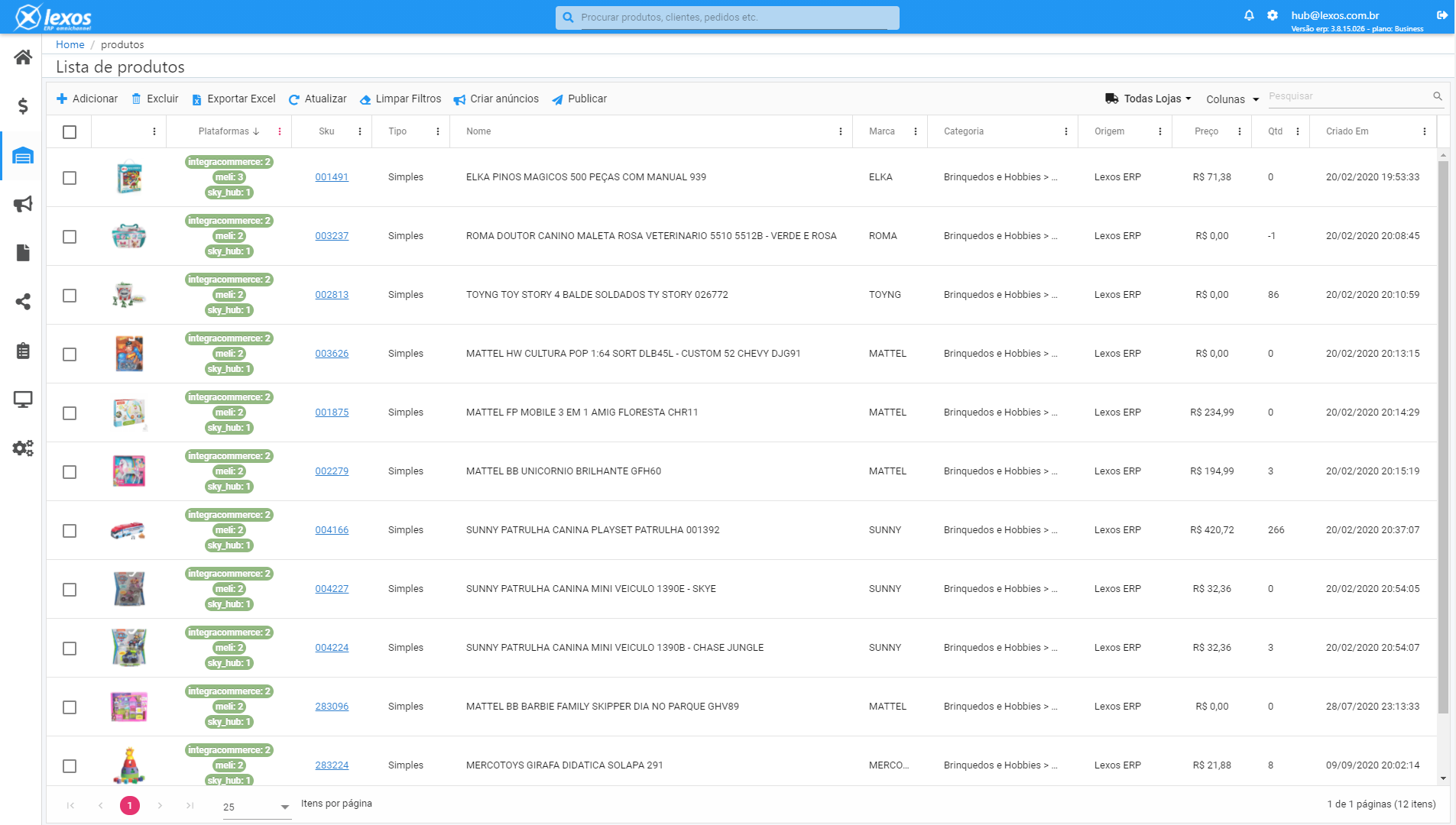Click the hub@lexos.com.br account label

1335,15
